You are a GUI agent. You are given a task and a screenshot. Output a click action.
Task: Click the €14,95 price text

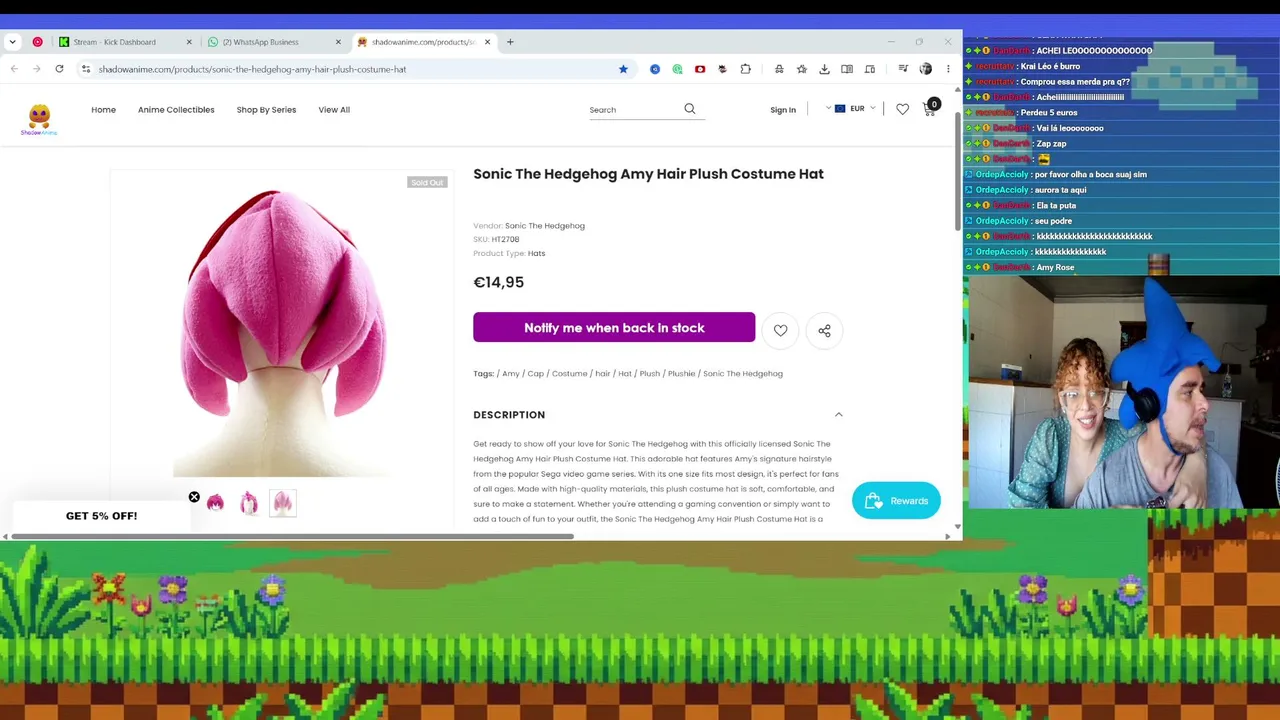(x=499, y=283)
